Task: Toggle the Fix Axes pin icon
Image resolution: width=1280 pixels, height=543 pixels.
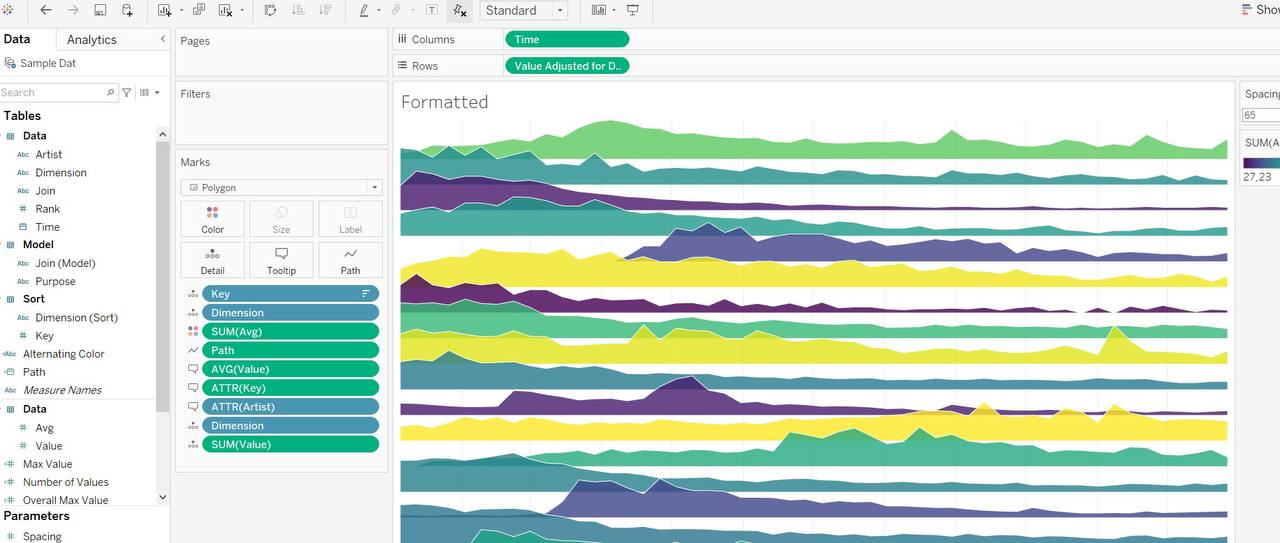Action: coord(459,10)
